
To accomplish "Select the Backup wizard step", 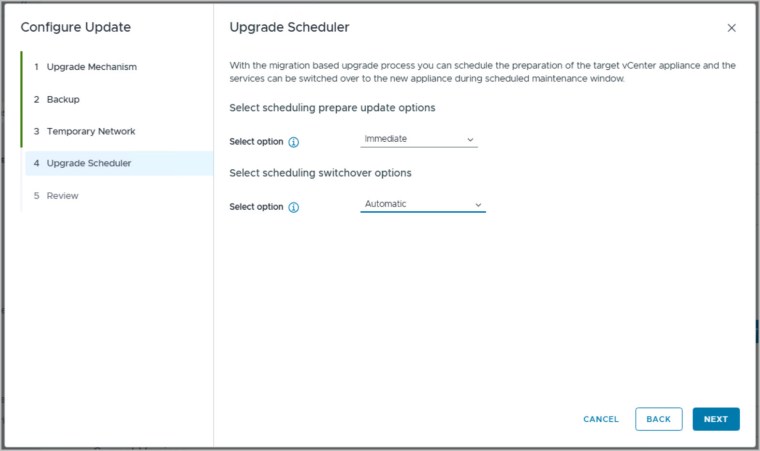I will [63, 99].
